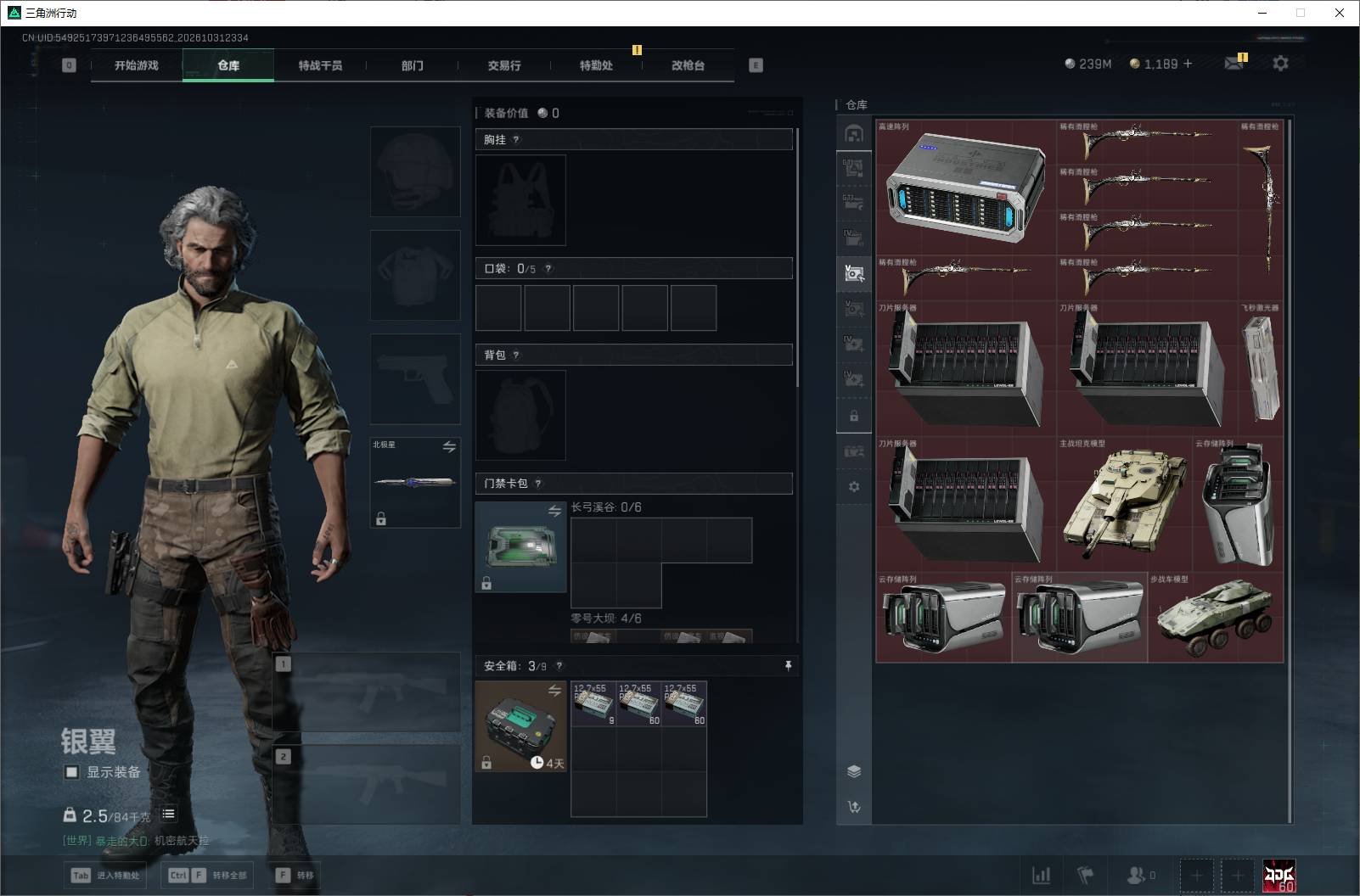Select the 步战车模型 item
Image resolution: width=1360 pixels, height=896 pixels.
[x=1215, y=618]
